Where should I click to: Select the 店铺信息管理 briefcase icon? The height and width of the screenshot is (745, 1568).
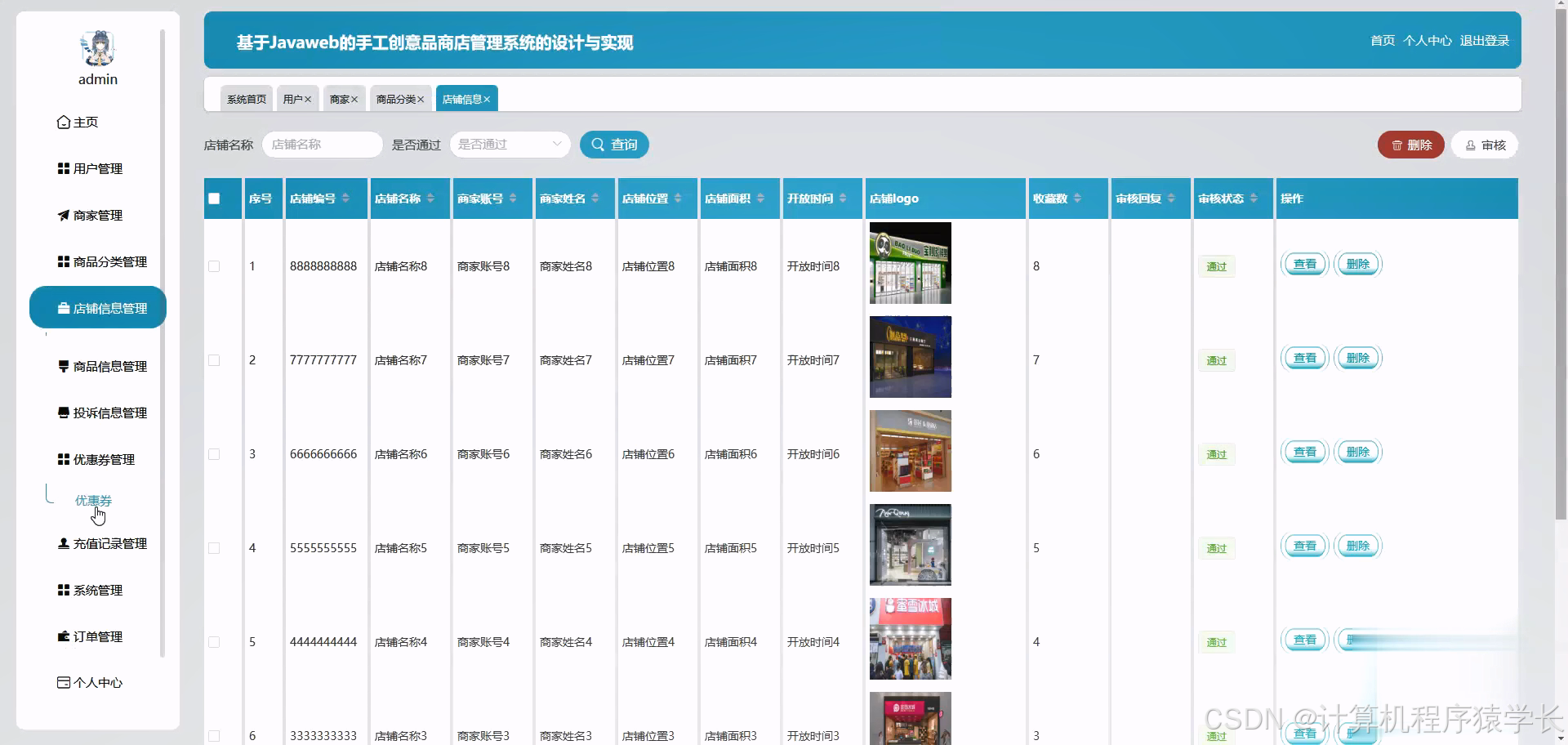point(64,308)
